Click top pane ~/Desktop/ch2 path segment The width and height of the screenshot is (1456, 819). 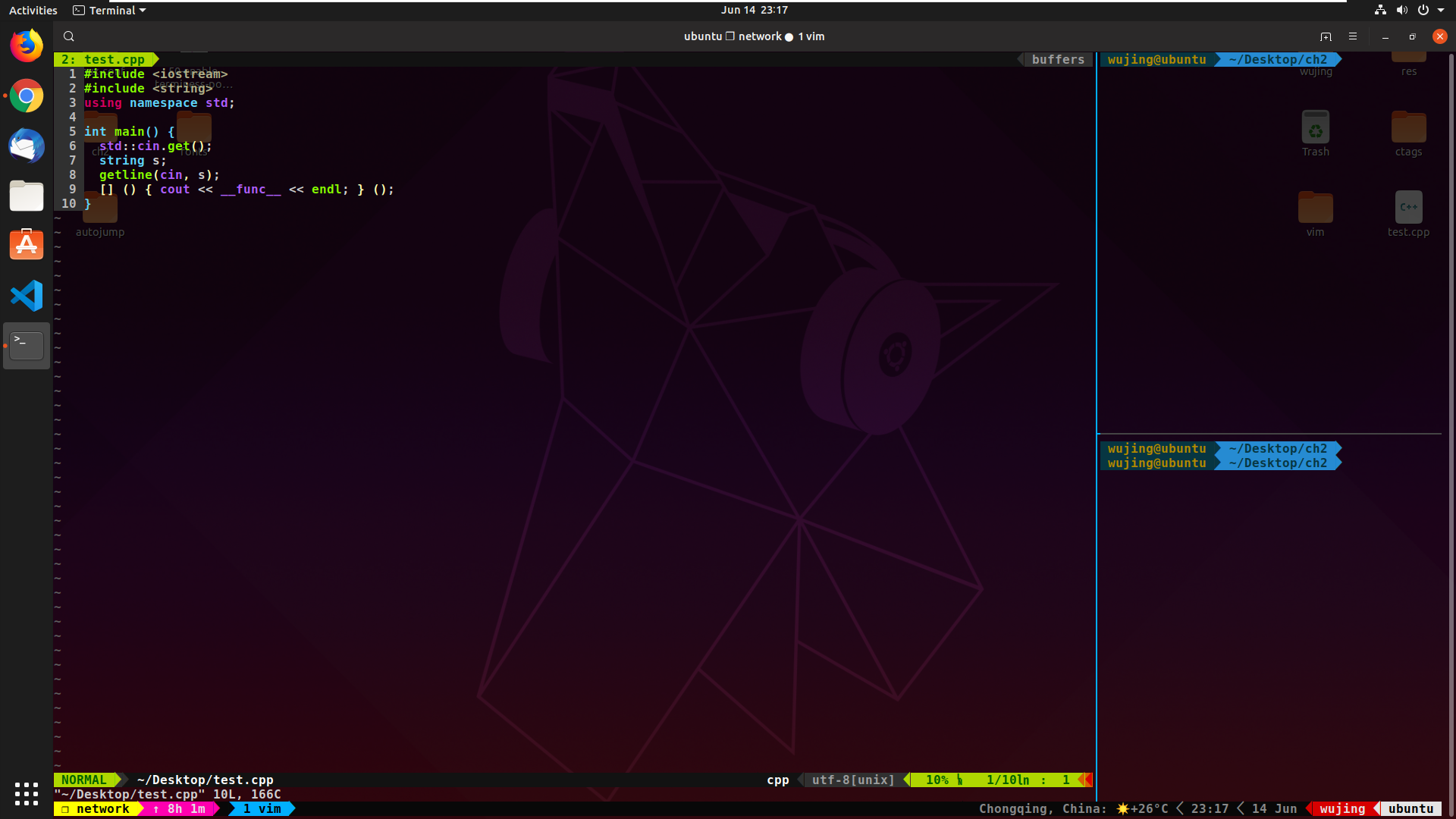click(1278, 59)
